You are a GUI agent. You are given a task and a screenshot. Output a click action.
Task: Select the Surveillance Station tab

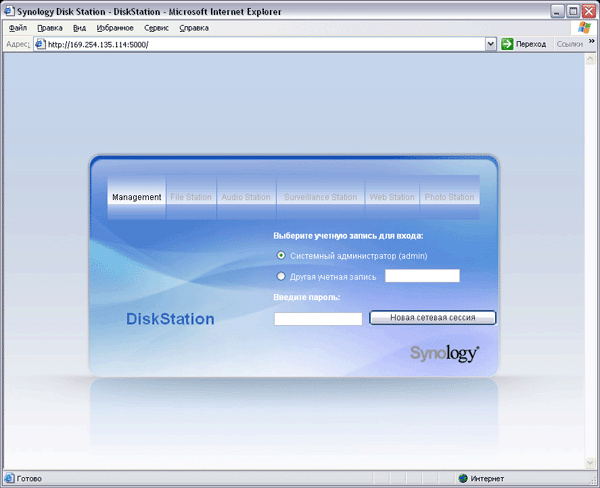(x=321, y=197)
